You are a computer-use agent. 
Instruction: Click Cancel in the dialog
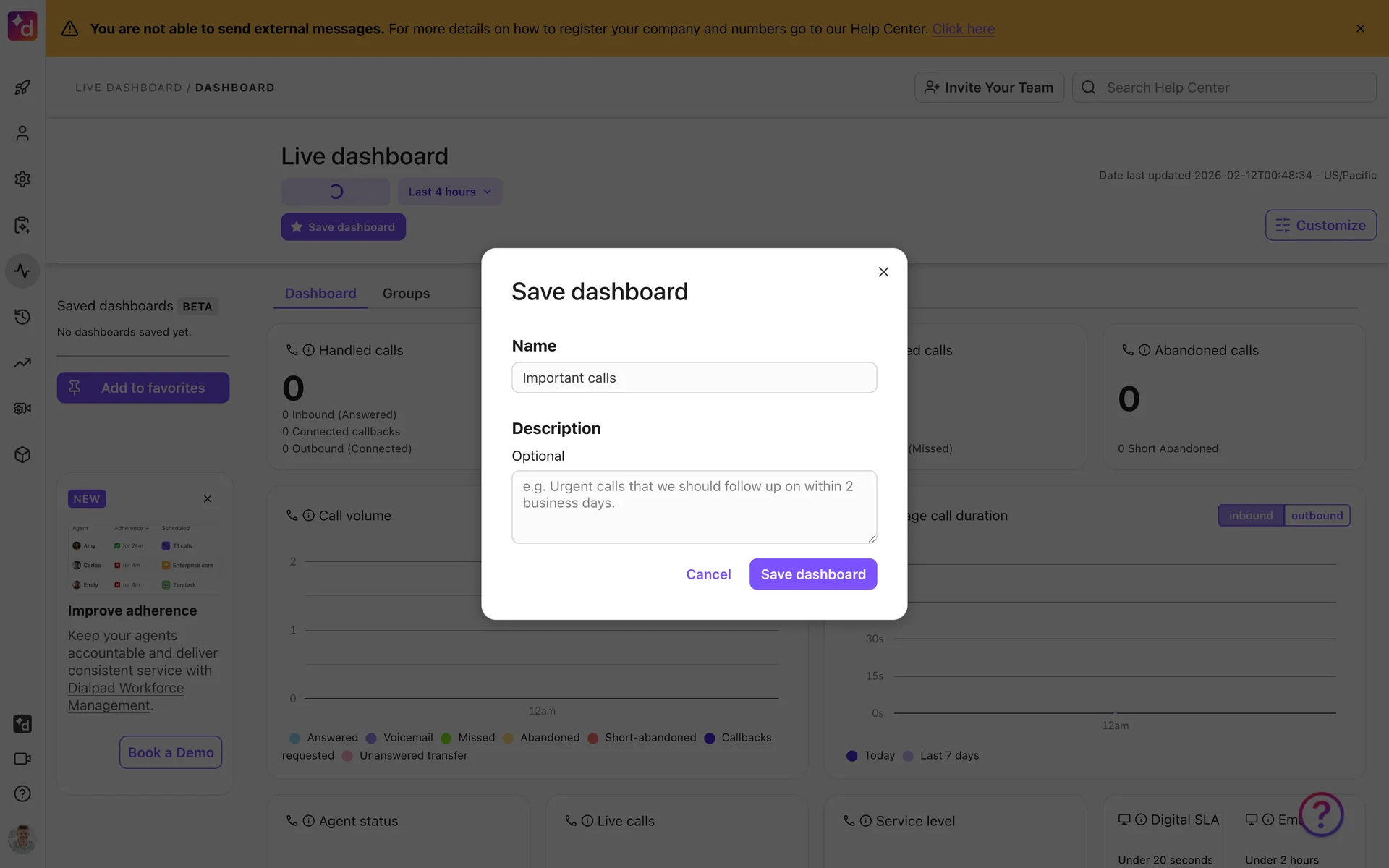click(x=708, y=574)
